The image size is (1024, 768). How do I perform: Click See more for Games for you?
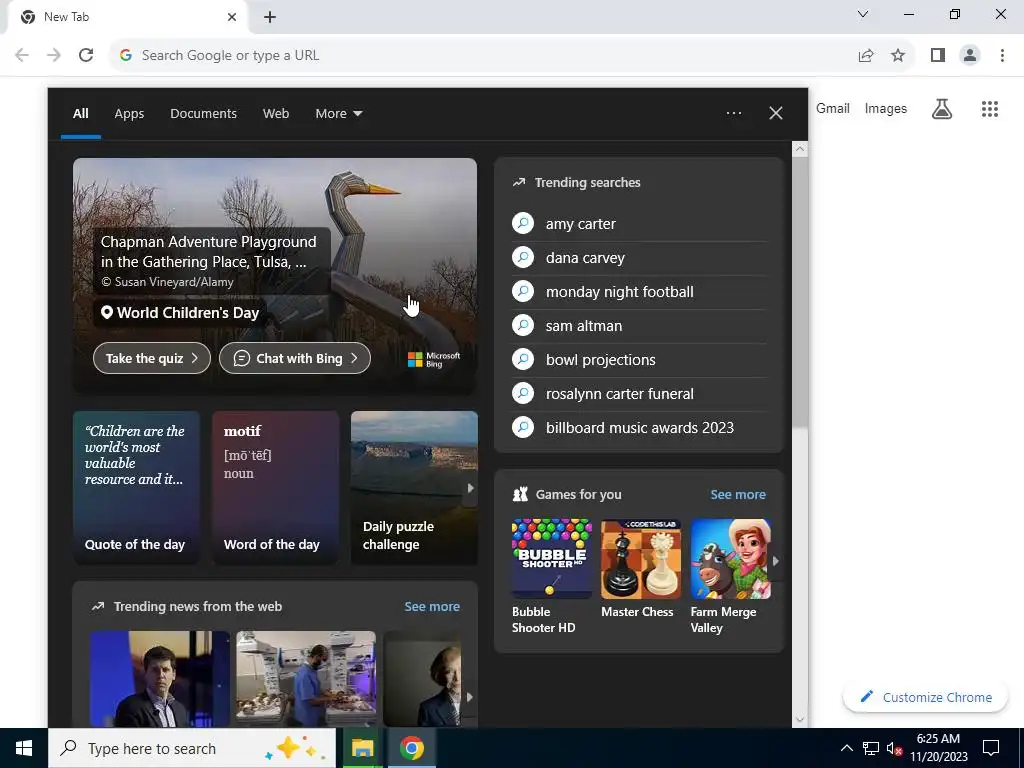pos(738,494)
